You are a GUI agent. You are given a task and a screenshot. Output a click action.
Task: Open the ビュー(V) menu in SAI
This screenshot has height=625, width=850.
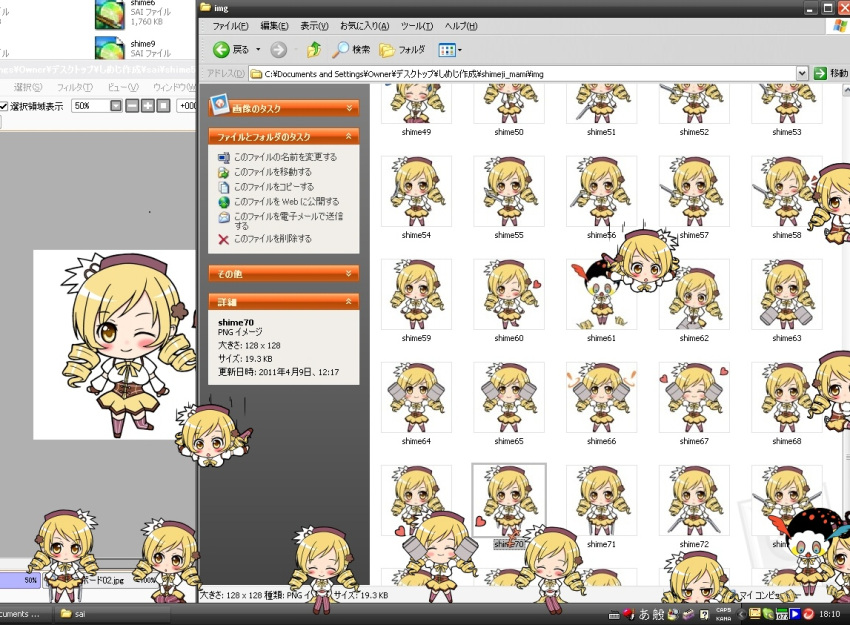coord(123,87)
